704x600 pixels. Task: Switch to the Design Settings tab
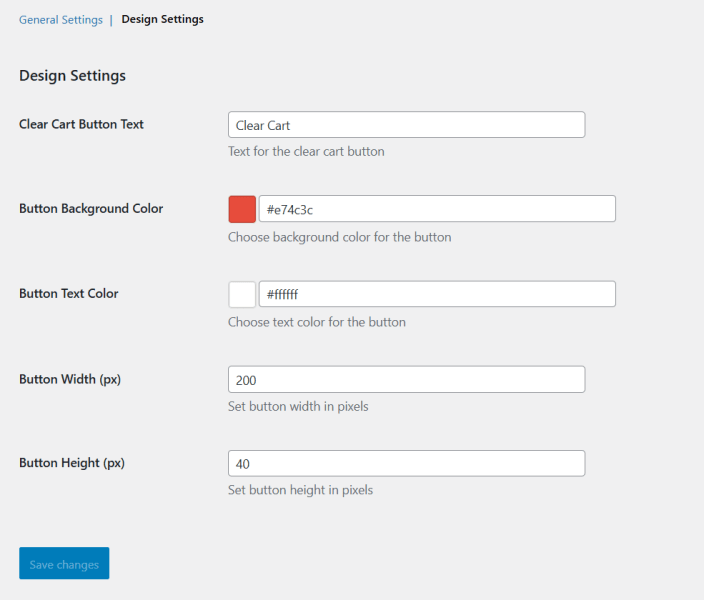[x=163, y=19]
